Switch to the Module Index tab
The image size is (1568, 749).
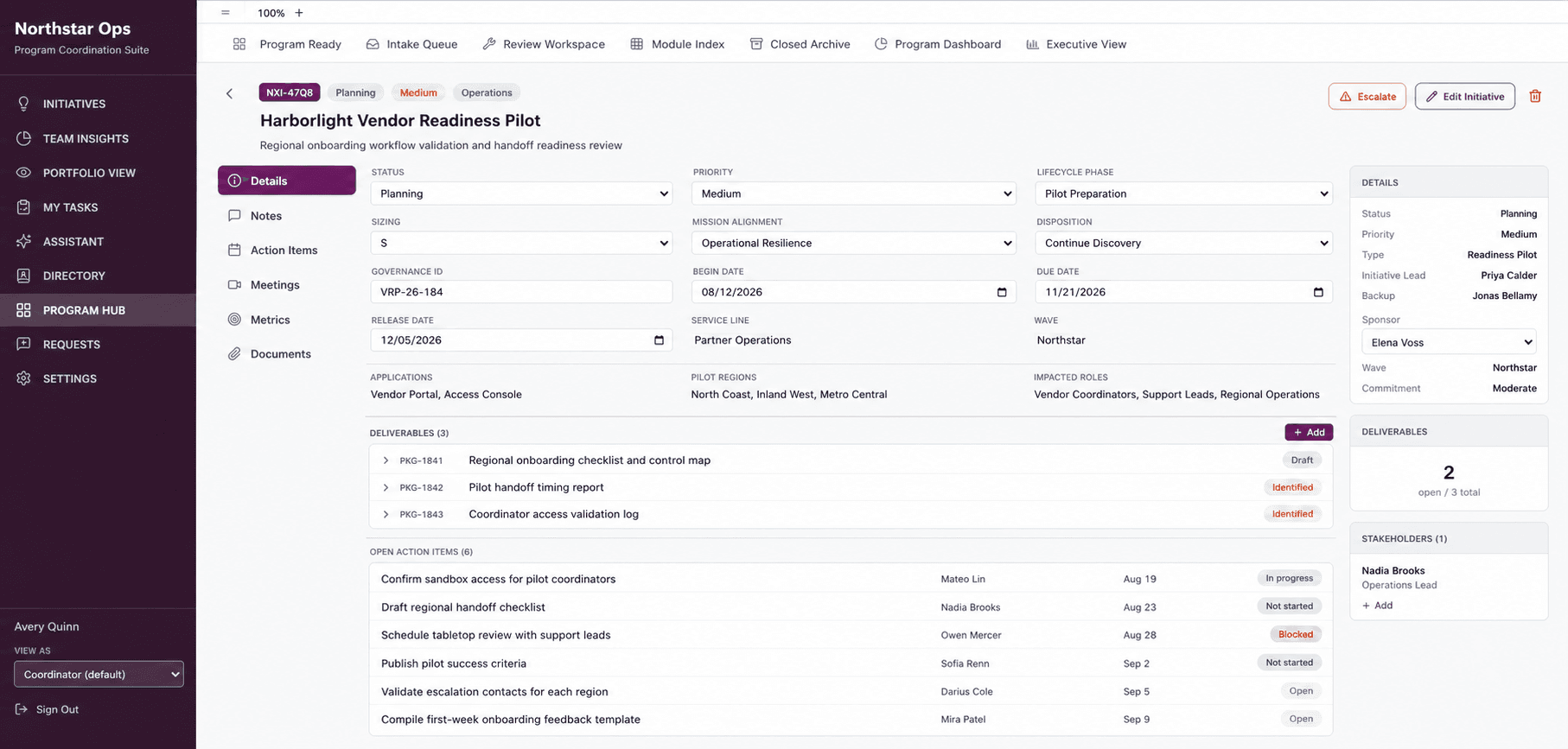pos(678,44)
